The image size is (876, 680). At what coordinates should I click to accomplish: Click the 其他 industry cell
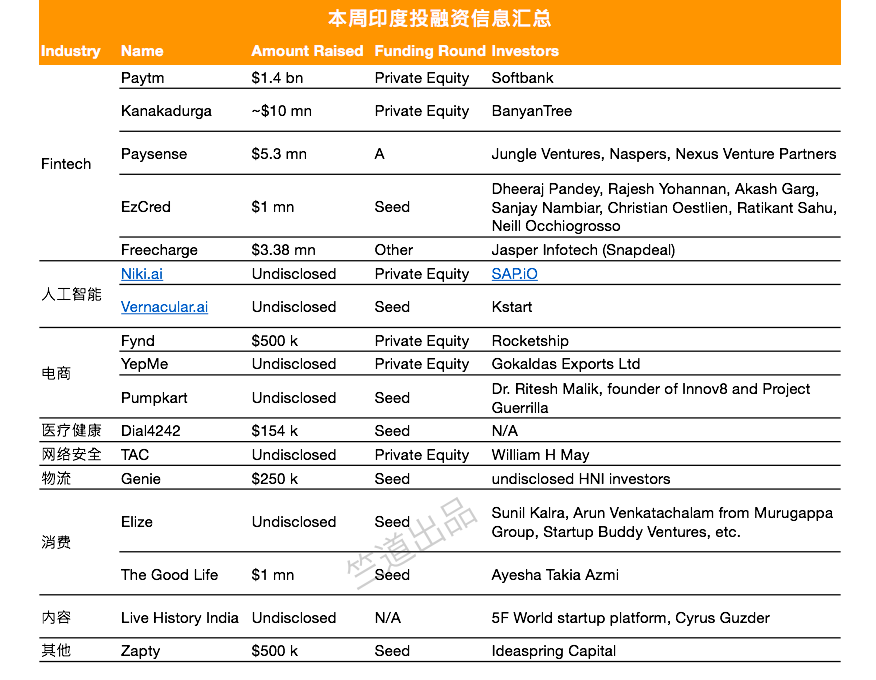coord(56,650)
